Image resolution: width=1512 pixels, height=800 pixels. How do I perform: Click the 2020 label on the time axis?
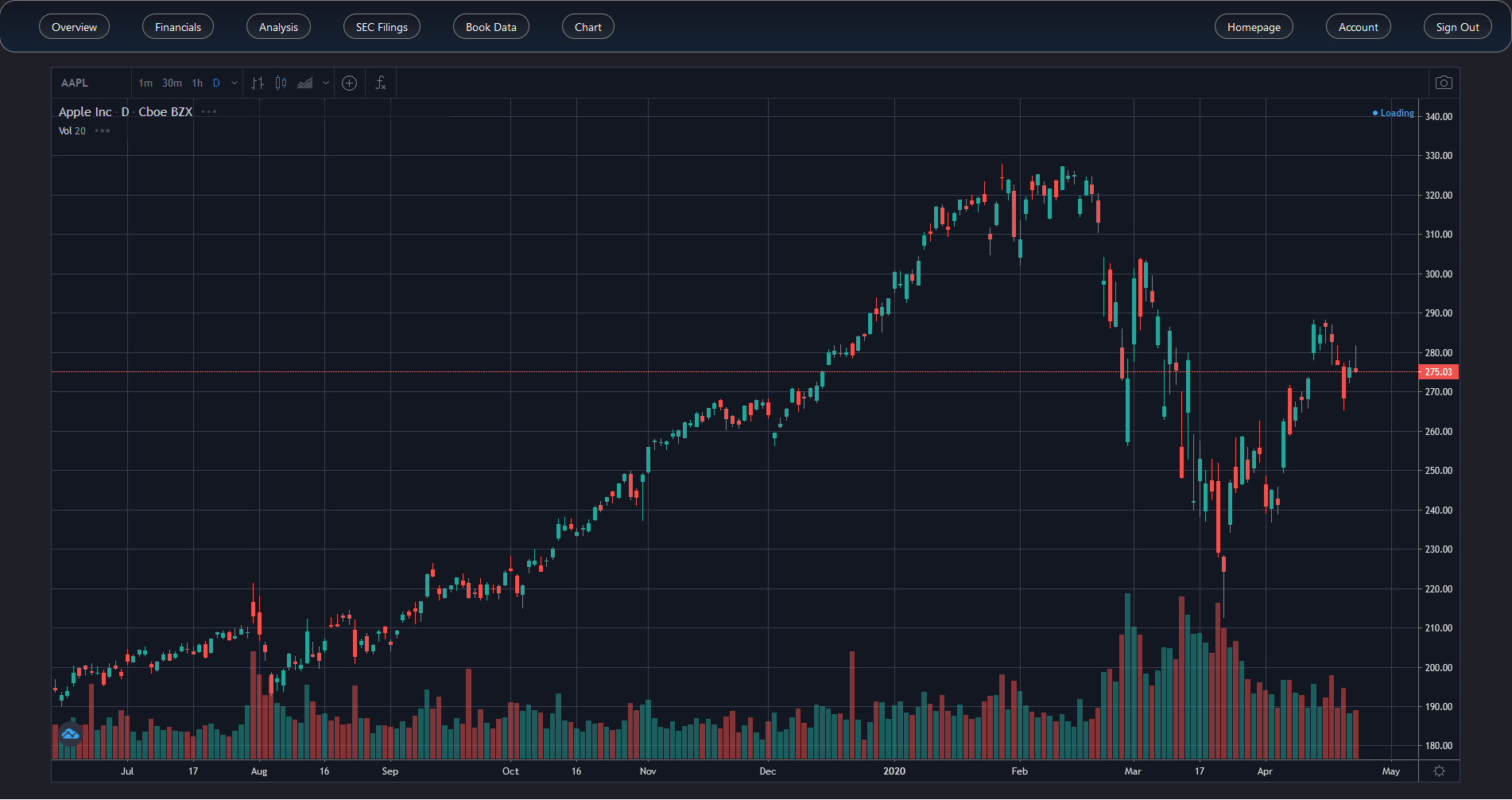(894, 771)
